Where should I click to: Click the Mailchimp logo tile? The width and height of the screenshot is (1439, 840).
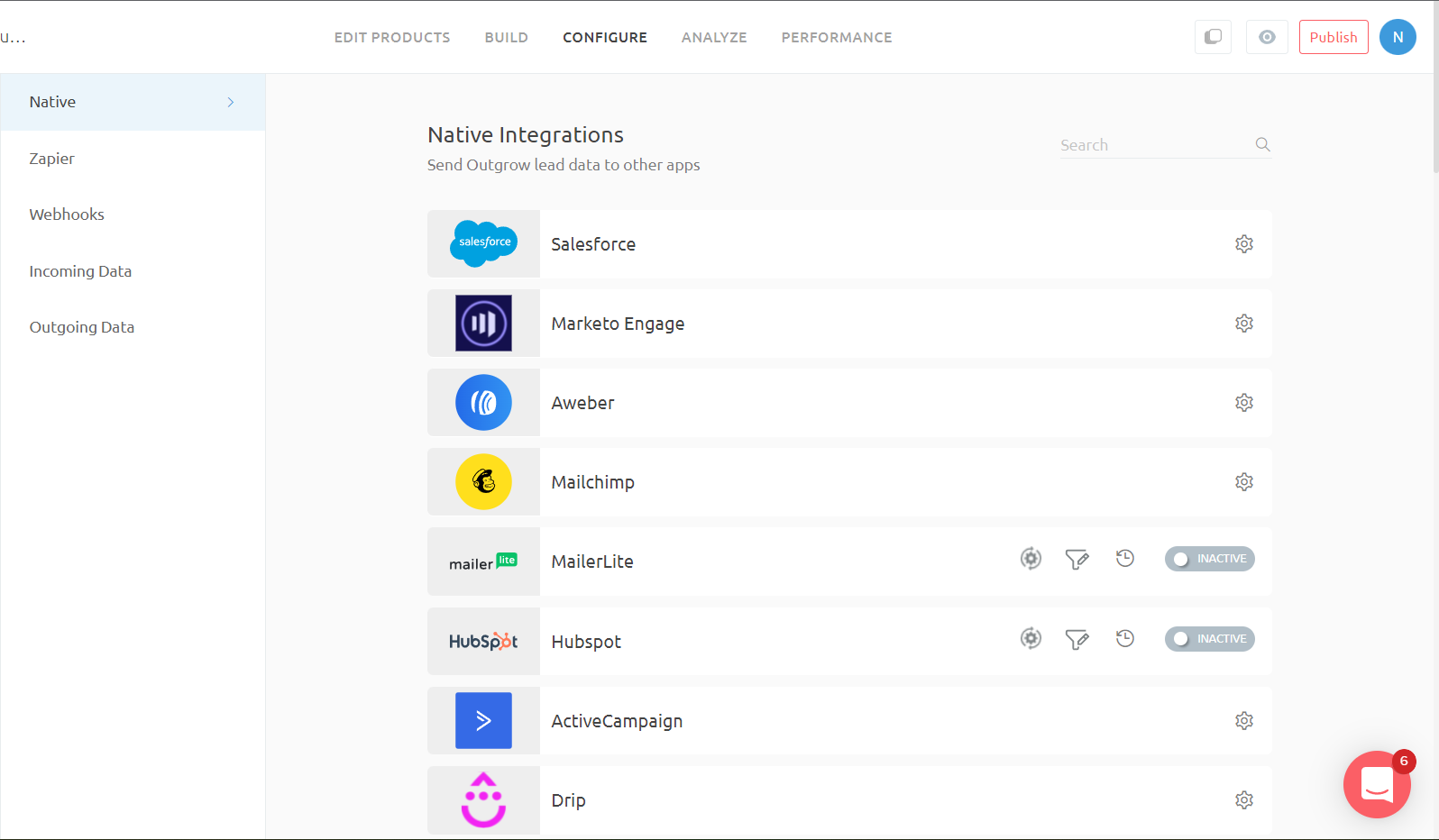[483, 482]
